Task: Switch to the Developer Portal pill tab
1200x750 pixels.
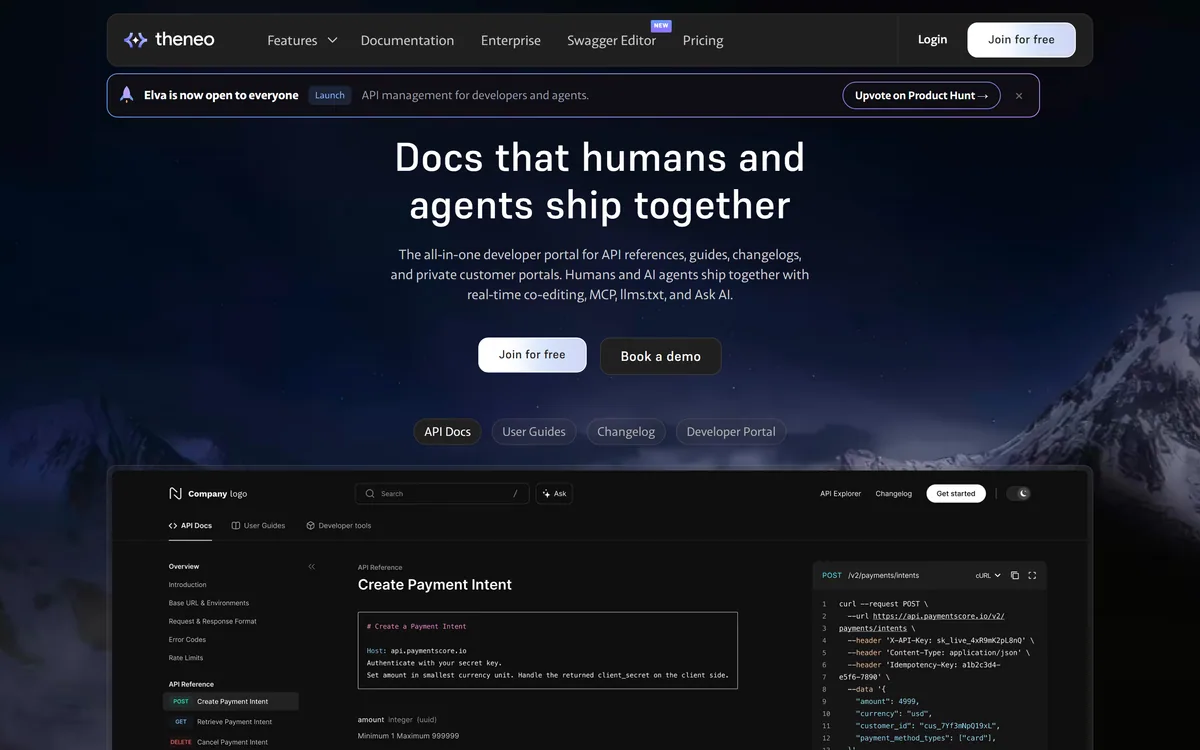Action: coord(731,432)
